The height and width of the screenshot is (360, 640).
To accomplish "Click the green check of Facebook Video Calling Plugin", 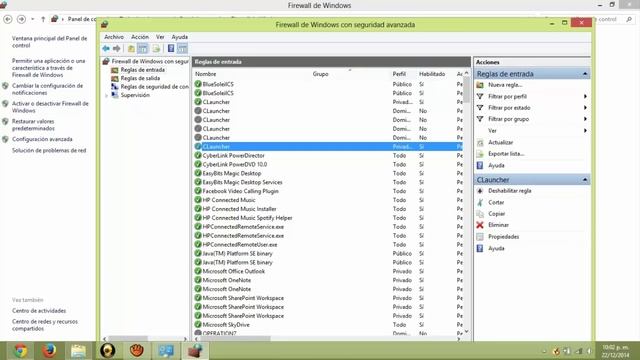I will [x=198, y=191].
